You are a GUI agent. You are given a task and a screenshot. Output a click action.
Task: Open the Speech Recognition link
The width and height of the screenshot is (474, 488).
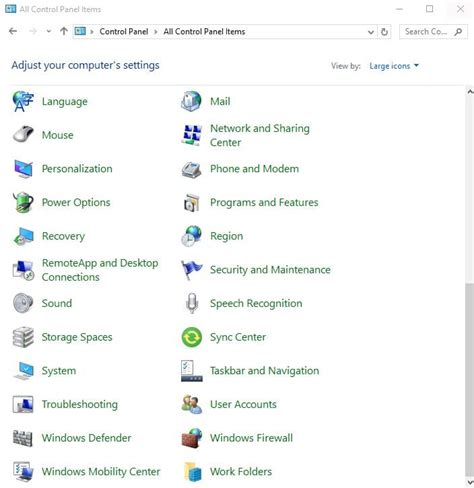pyautogui.click(x=256, y=303)
